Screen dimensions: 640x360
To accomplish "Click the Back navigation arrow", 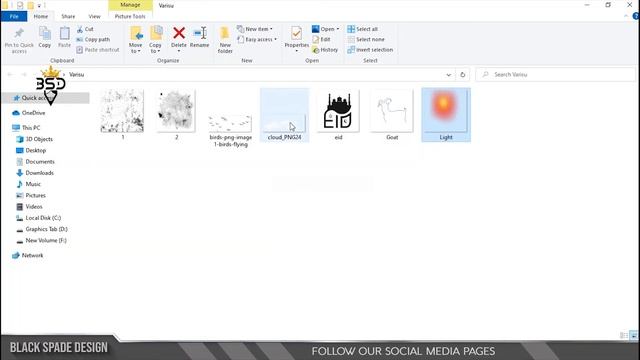I will tap(10, 75).
